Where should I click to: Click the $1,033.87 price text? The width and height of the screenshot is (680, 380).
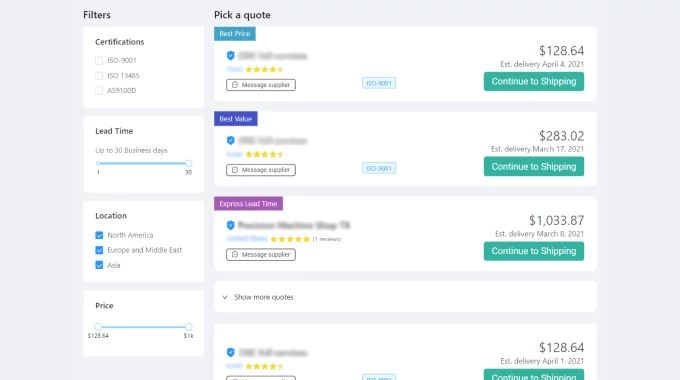tap(556, 220)
